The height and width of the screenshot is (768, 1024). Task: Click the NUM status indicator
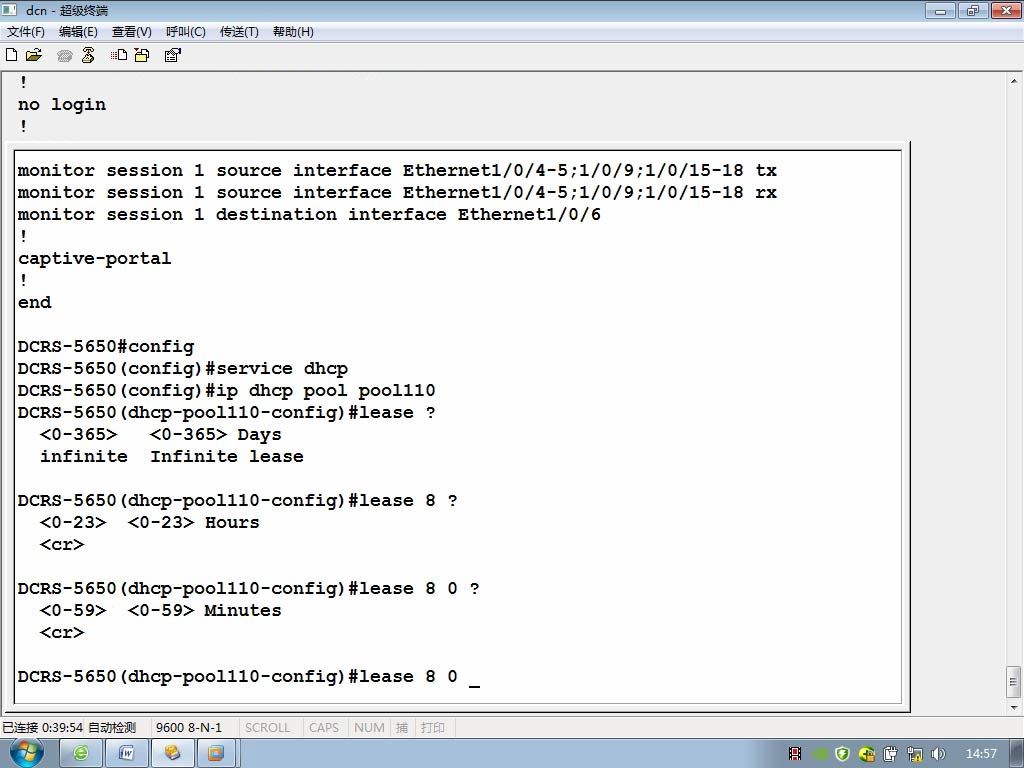coord(369,728)
